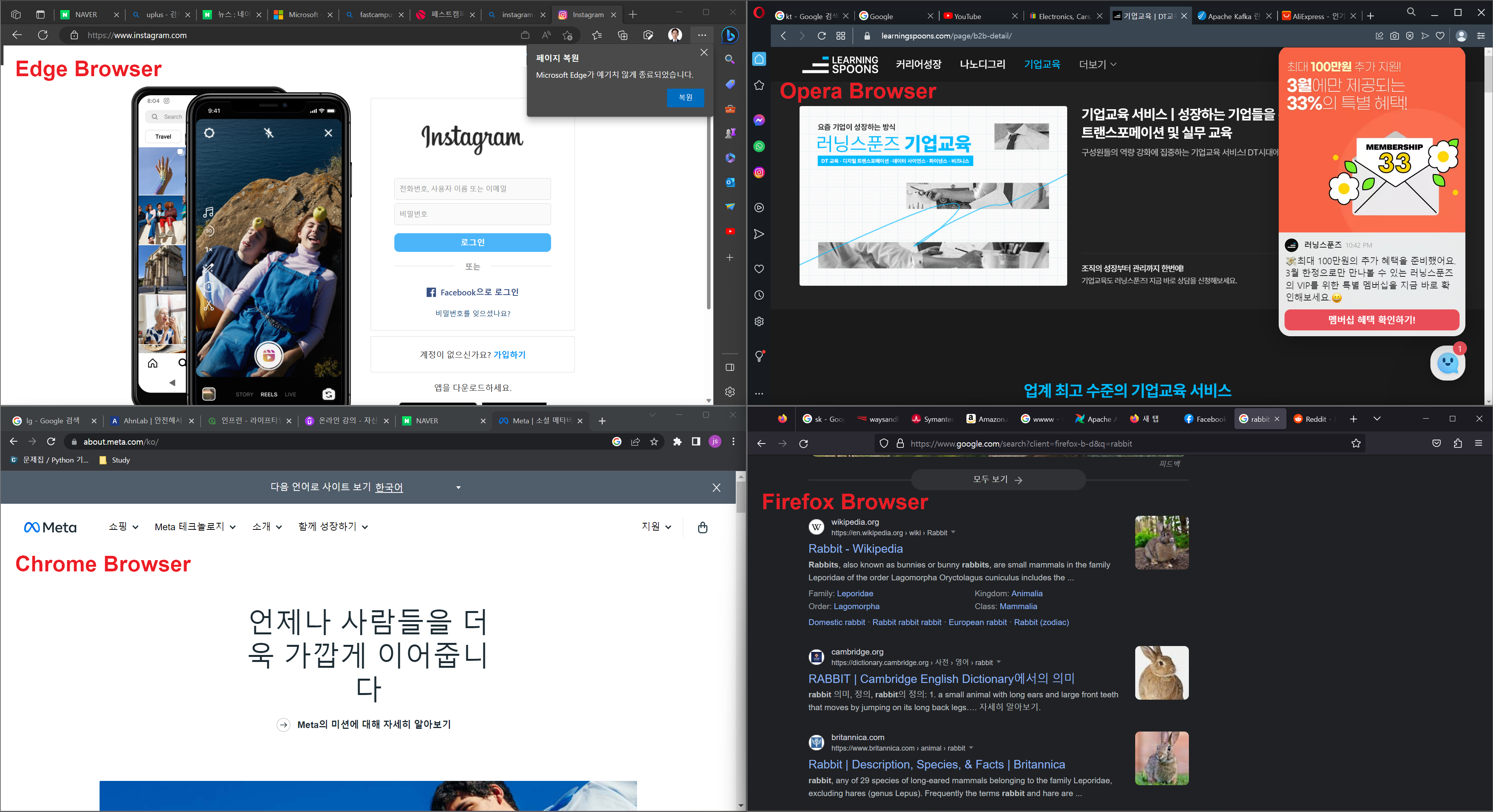1493x812 pixels.
Task: Switch to Reddit tab in Firefox
Action: 1314,419
